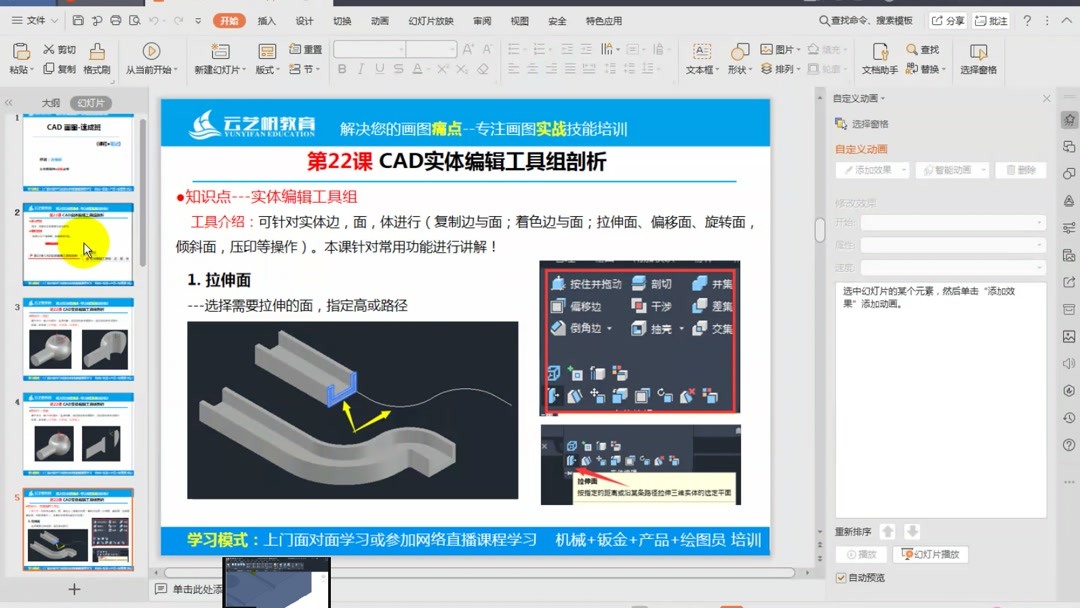Insert a 图片 picture
Screen dimensions: 1080x608
780,48
